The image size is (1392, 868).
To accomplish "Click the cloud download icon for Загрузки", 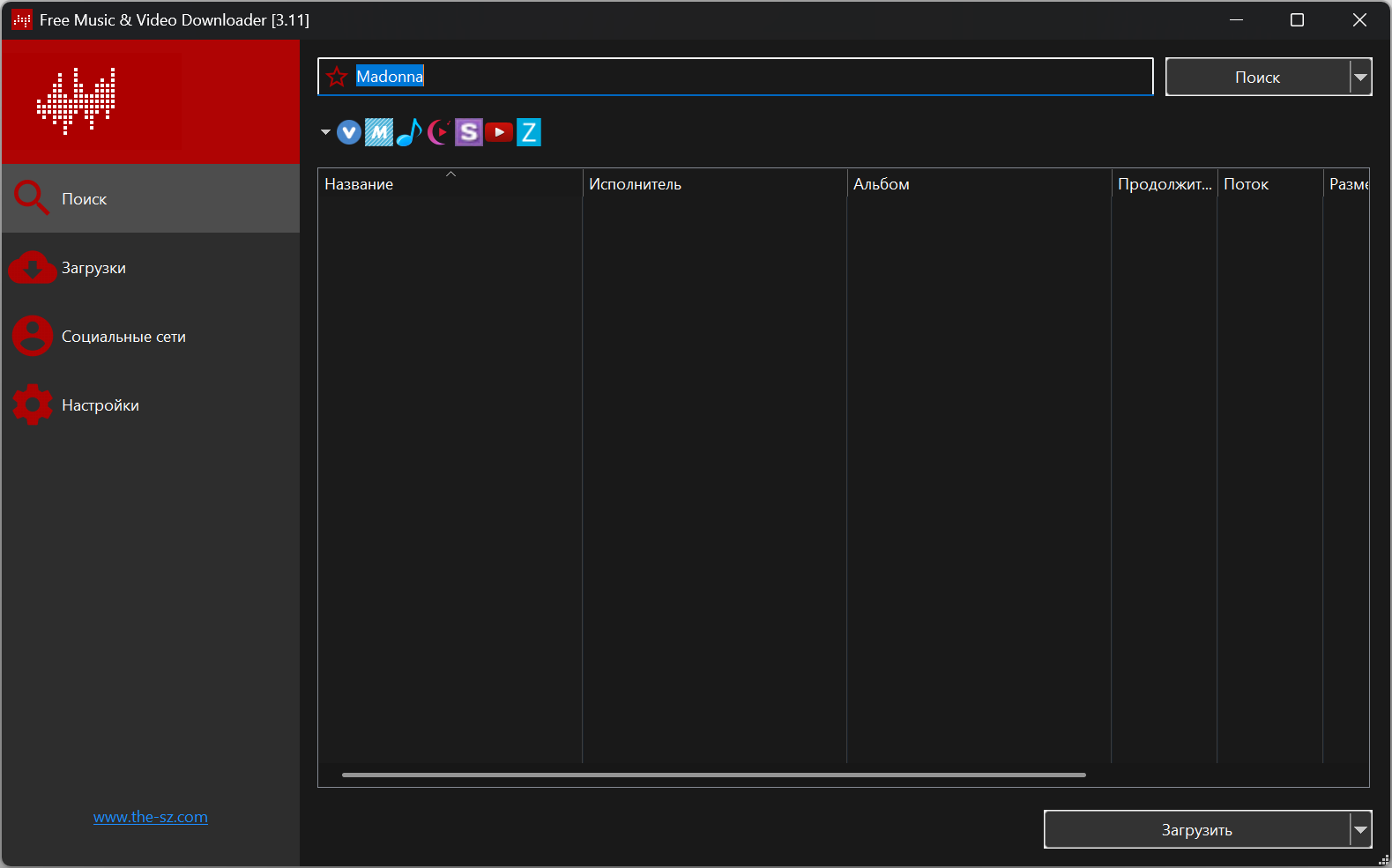I will [33, 268].
